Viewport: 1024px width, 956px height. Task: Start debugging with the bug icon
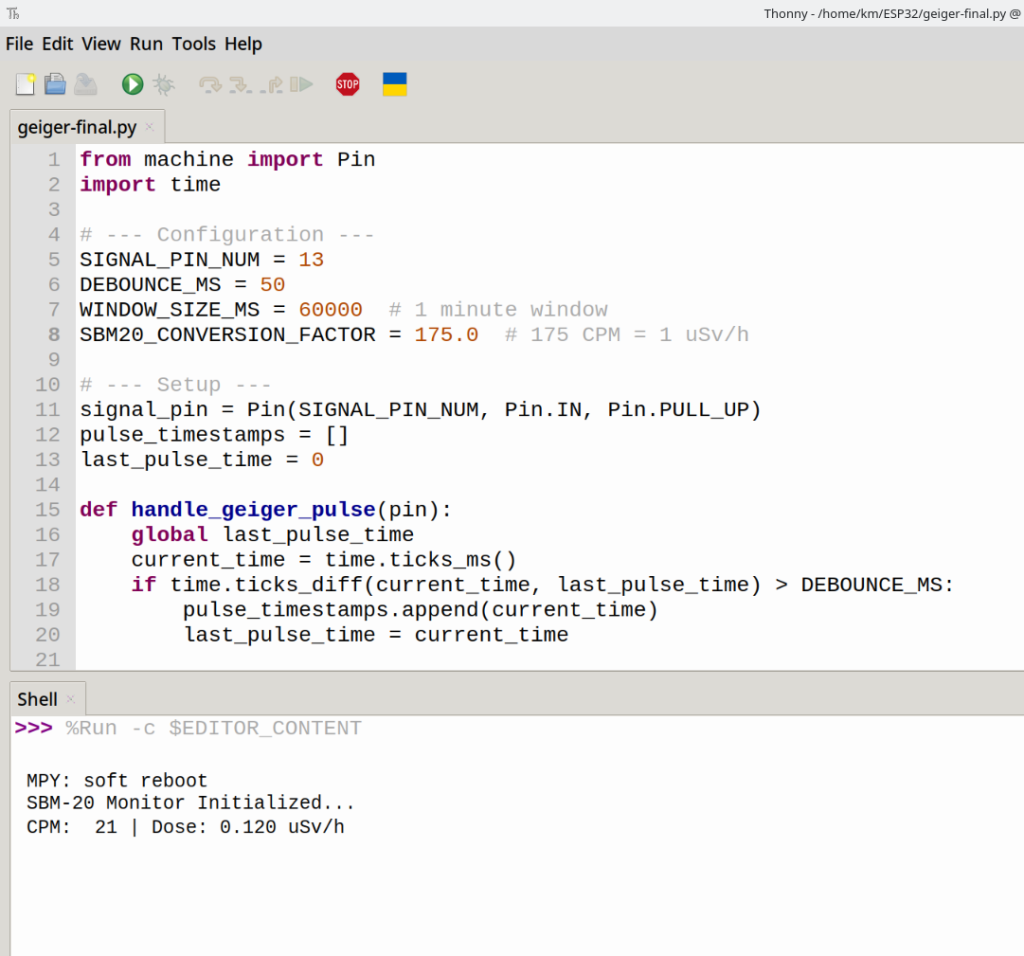point(163,85)
